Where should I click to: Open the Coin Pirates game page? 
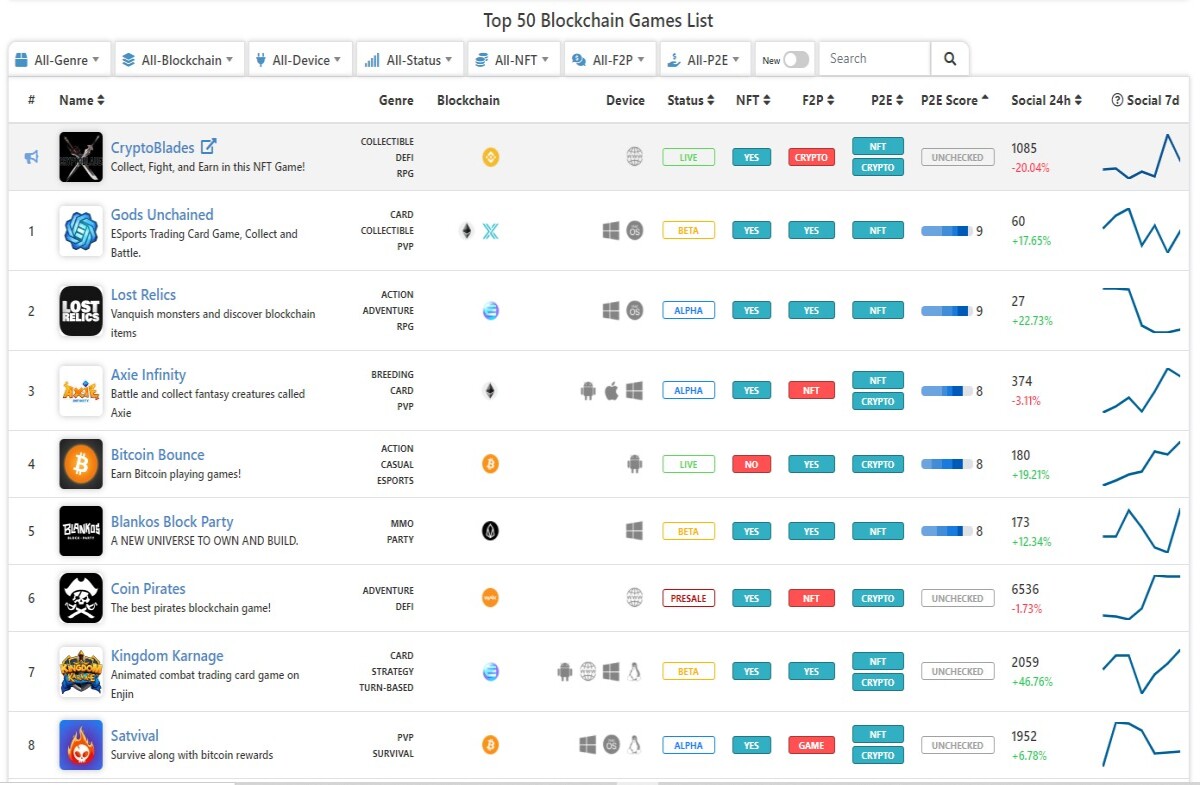click(x=148, y=588)
